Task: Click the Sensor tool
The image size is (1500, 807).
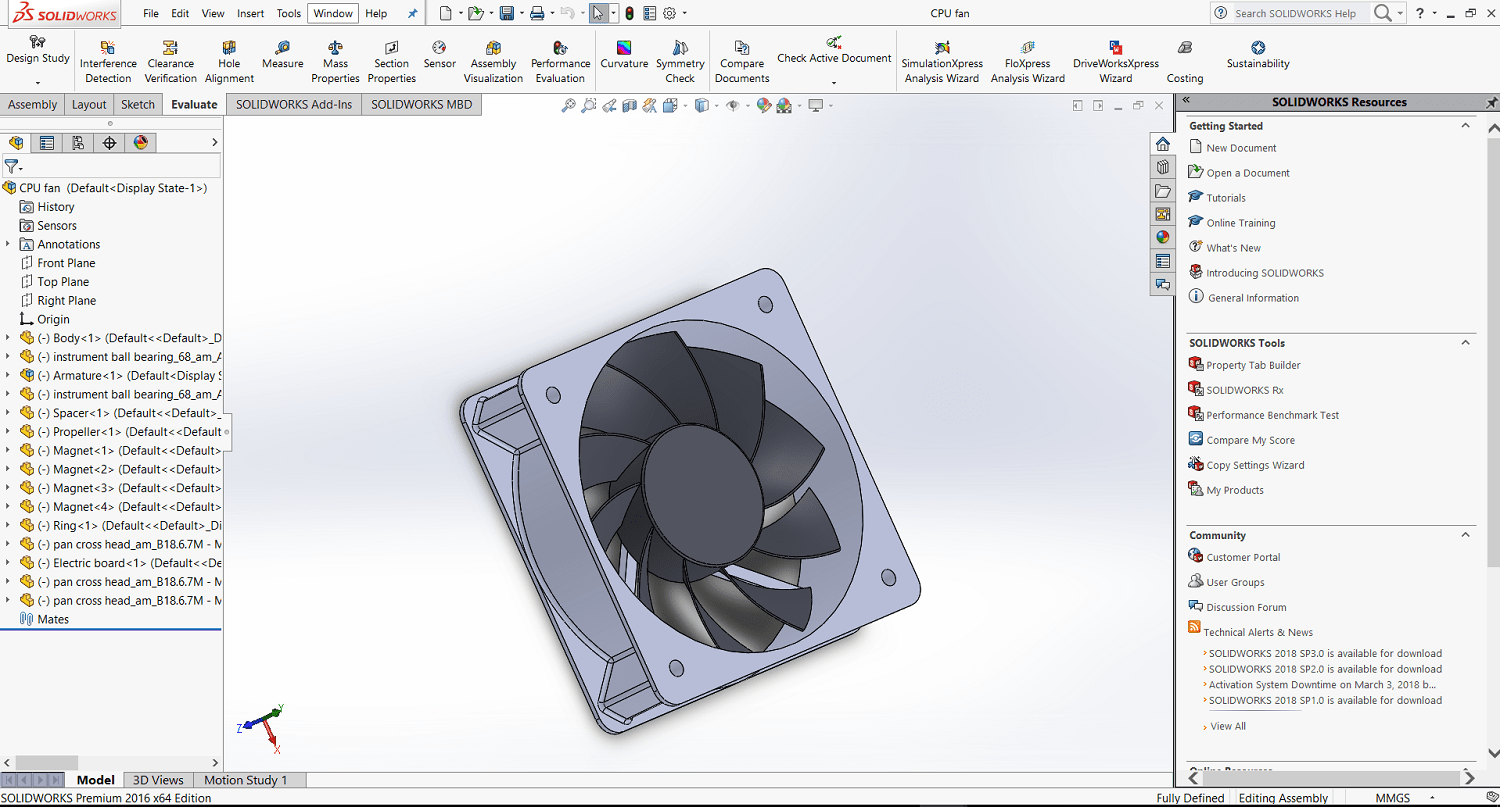Action: click(439, 55)
